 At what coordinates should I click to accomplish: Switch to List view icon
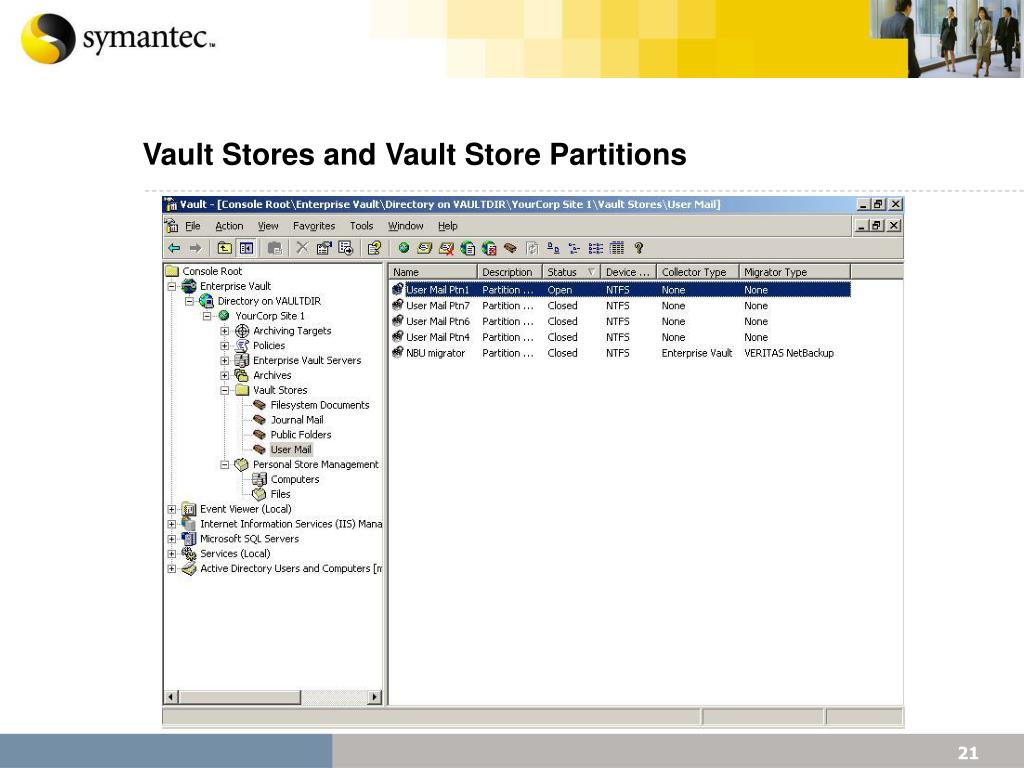596,248
